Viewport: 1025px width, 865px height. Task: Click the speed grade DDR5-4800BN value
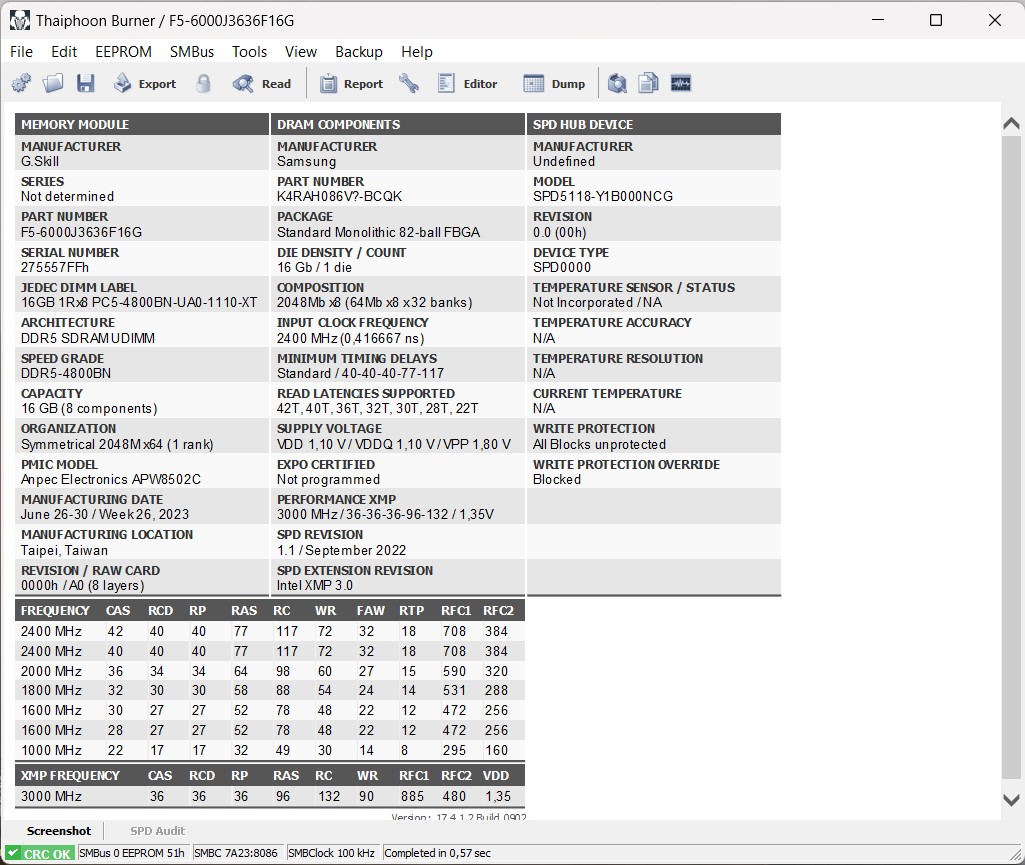point(66,373)
